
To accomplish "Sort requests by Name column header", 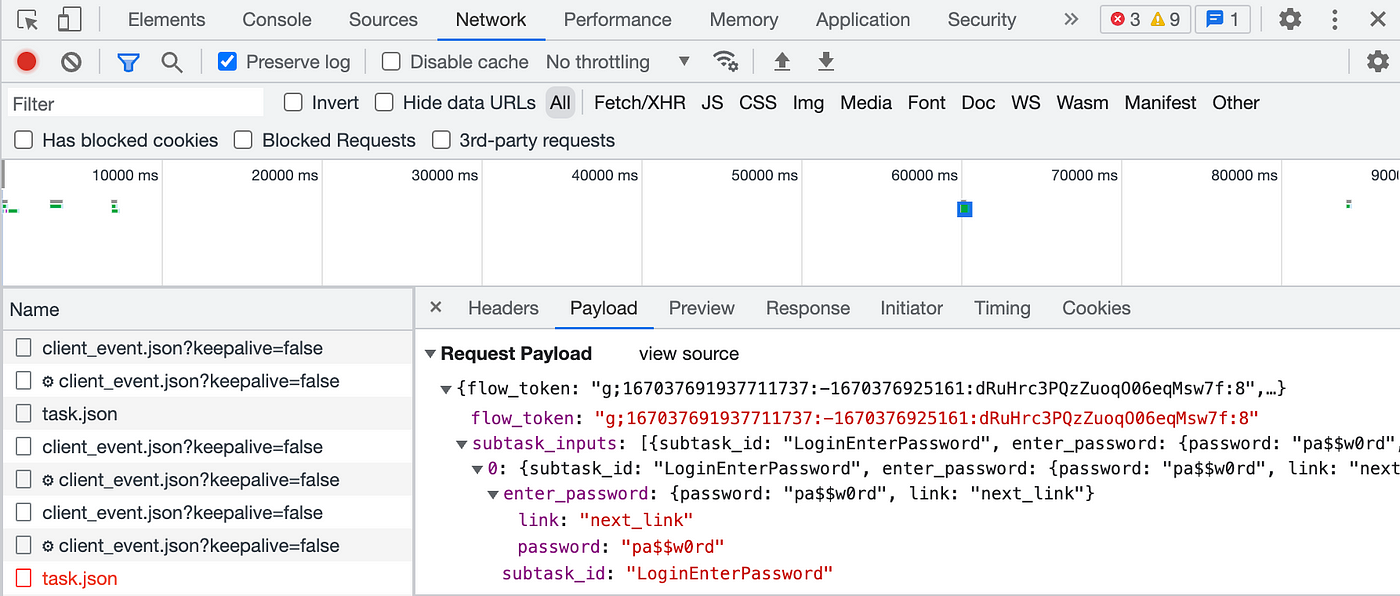I will pos(207,310).
